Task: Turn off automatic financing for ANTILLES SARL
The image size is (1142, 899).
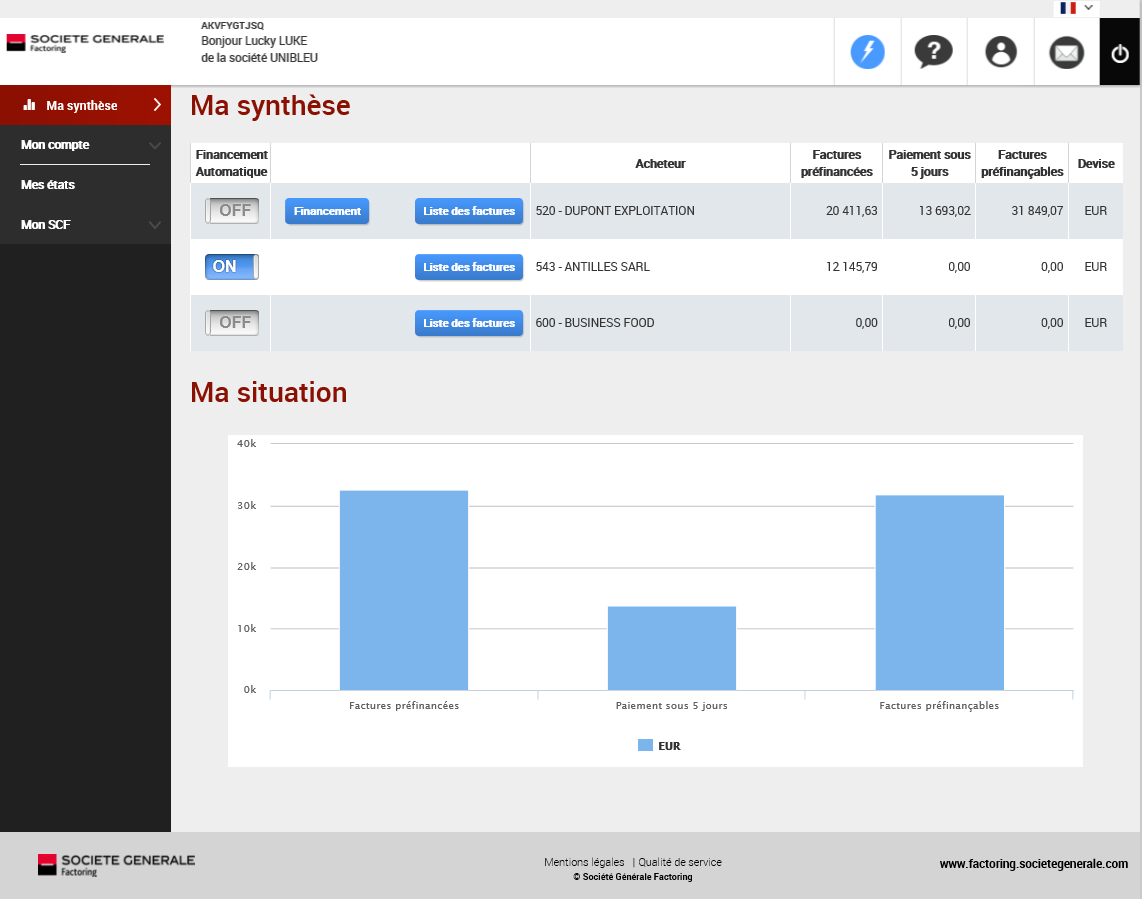Action: coord(232,267)
